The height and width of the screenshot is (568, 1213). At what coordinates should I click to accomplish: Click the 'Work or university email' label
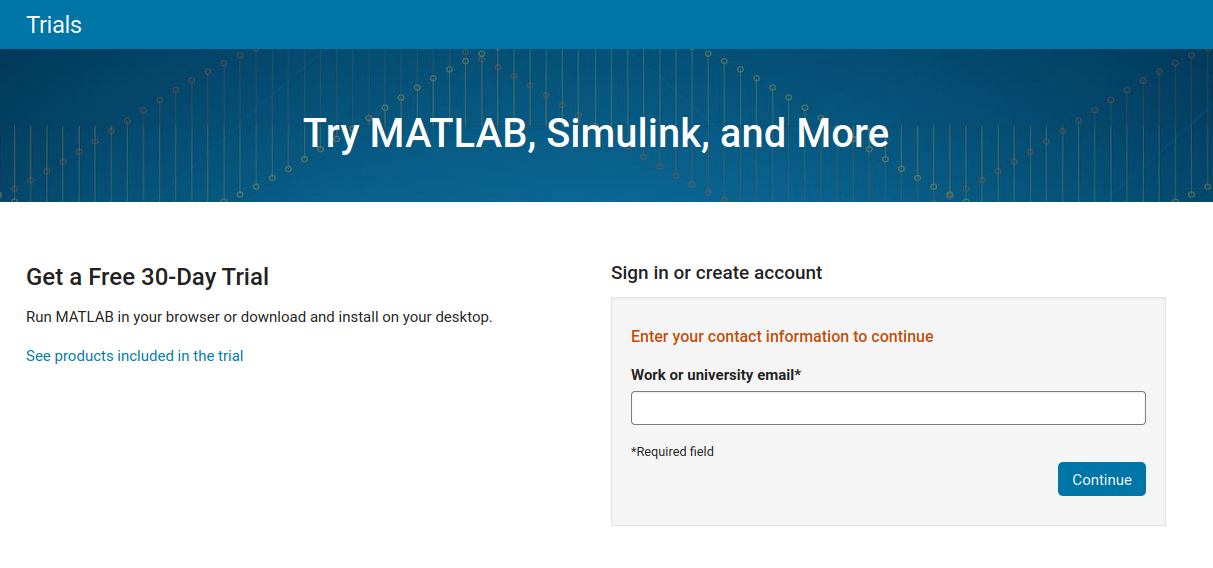[712, 375]
